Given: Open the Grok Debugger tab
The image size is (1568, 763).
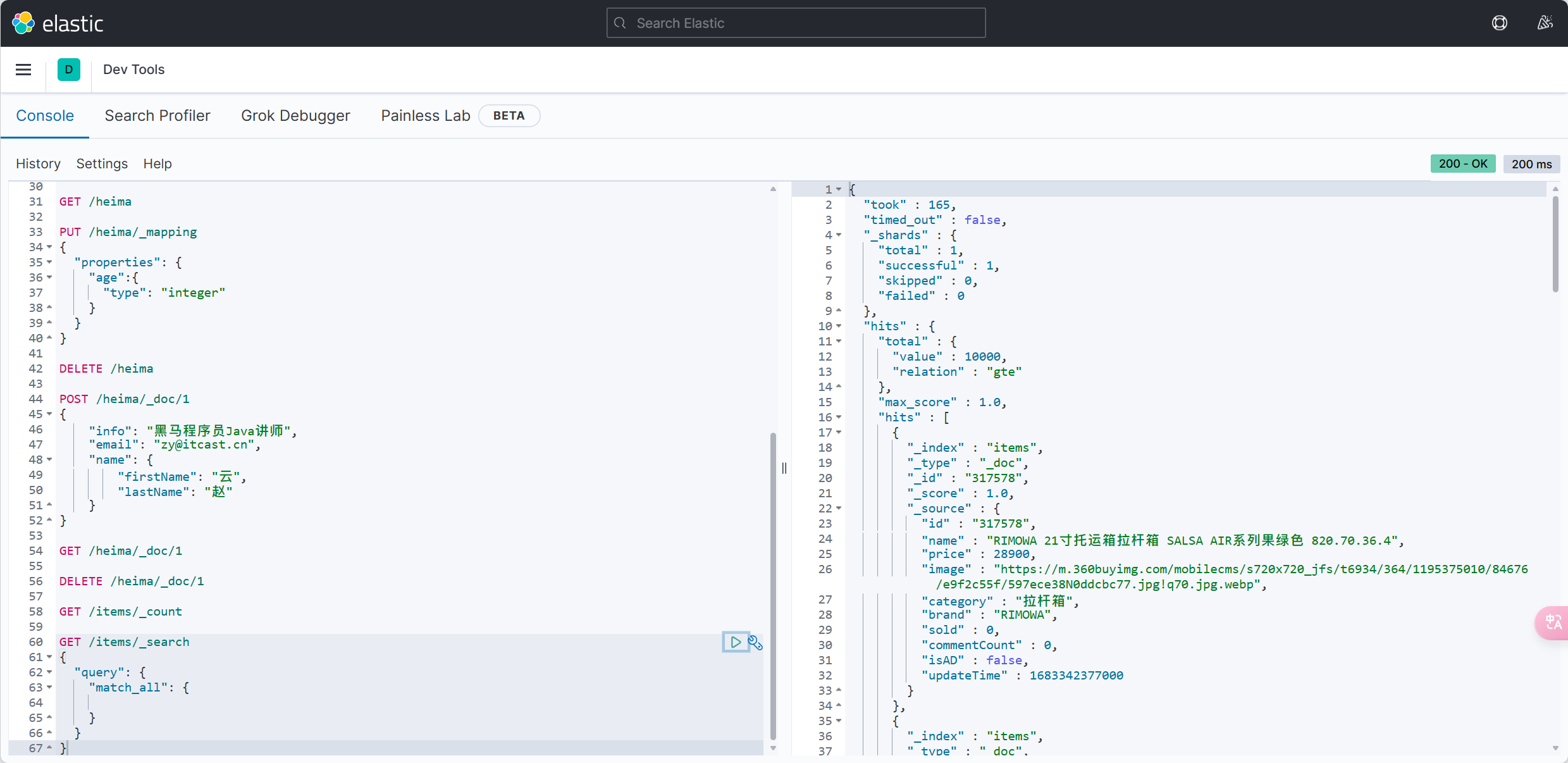Looking at the screenshot, I should 295,116.
